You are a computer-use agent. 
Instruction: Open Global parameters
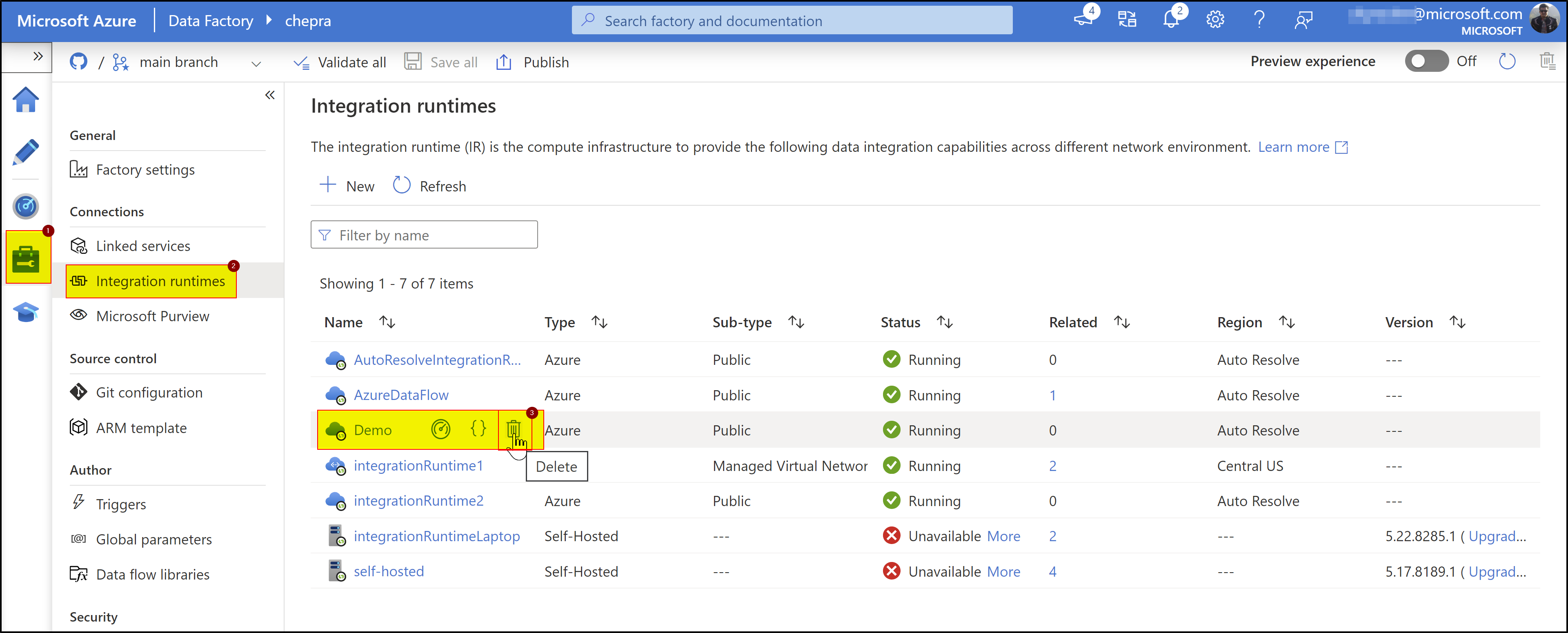point(141,539)
